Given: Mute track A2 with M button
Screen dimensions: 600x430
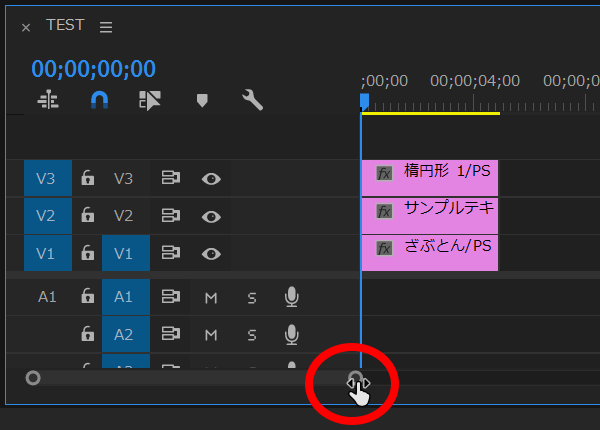Looking at the screenshot, I should pyautogui.click(x=211, y=336).
